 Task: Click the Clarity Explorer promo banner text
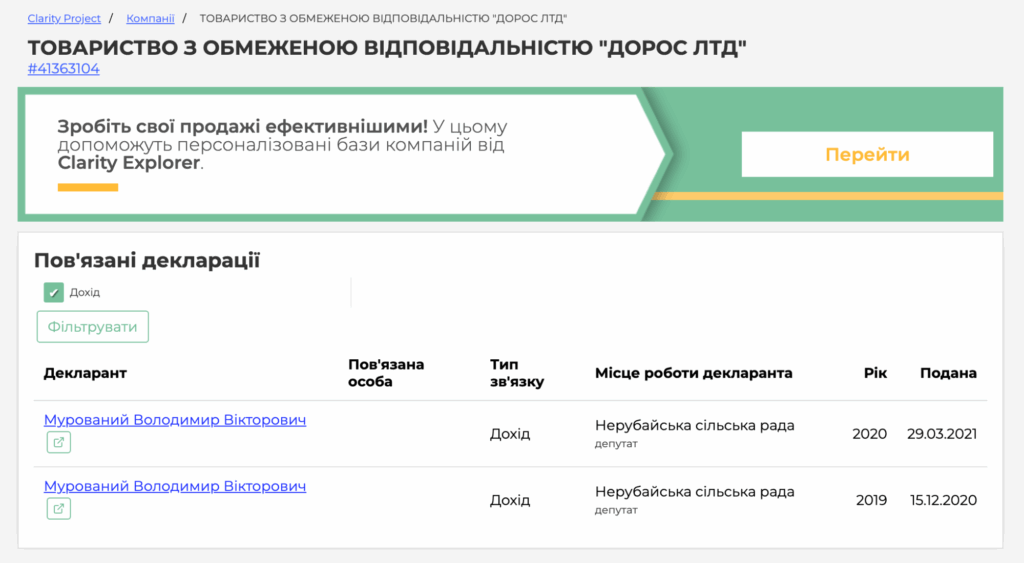[x=282, y=145]
